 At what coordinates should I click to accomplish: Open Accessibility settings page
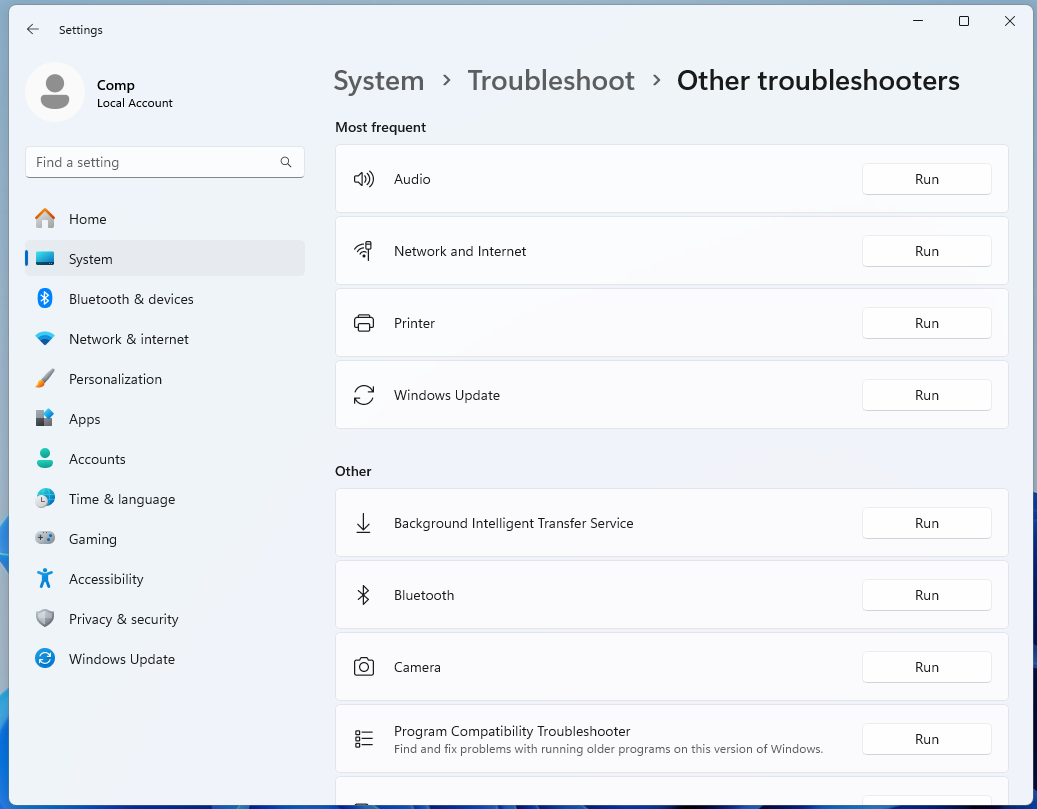tap(165, 579)
